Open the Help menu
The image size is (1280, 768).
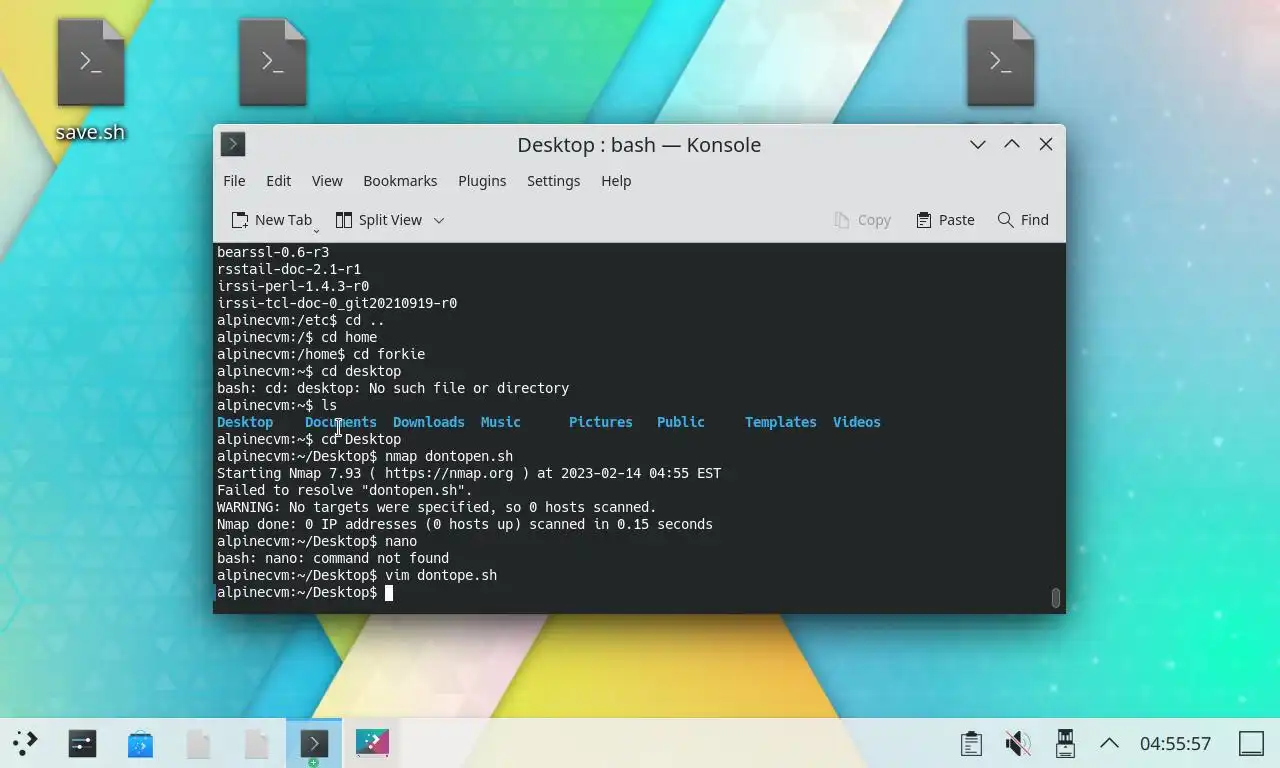(x=616, y=181)
